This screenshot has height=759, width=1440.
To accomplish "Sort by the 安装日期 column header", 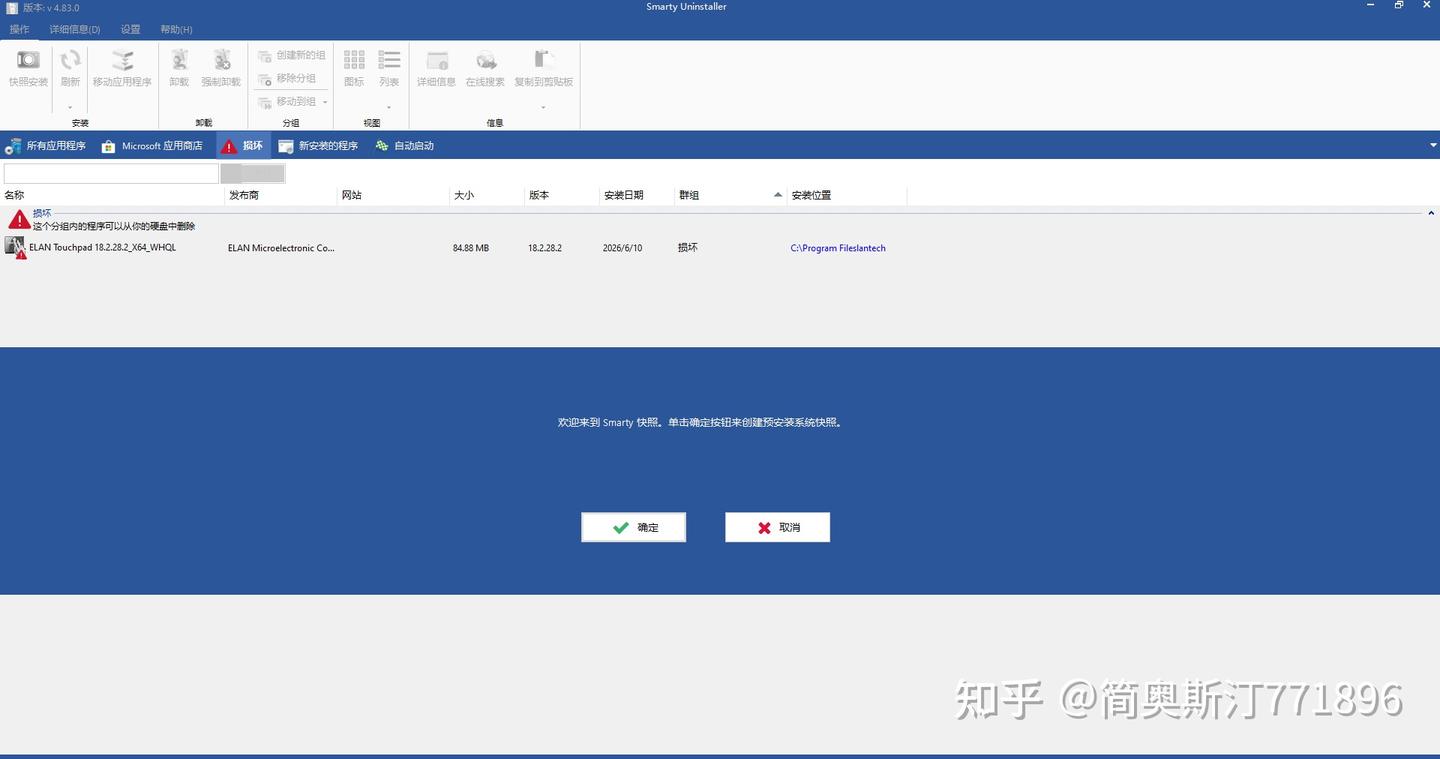I will (638, 195).
